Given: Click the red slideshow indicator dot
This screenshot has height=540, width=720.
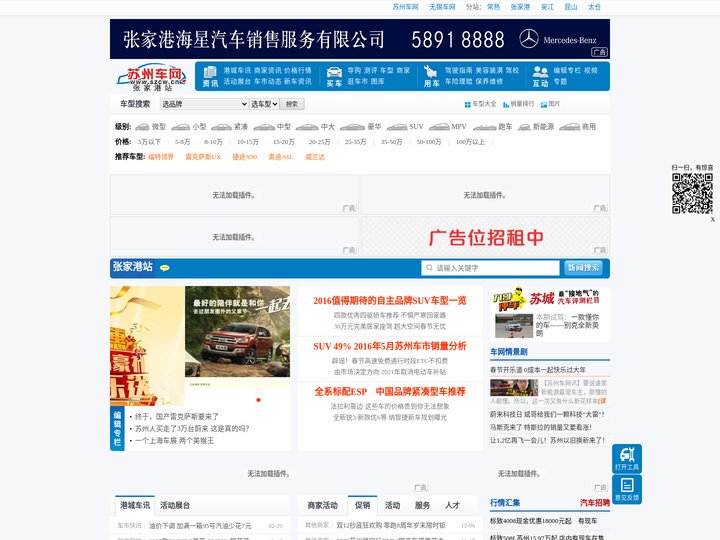Looking at the screenshot, I should pos(259,400).
